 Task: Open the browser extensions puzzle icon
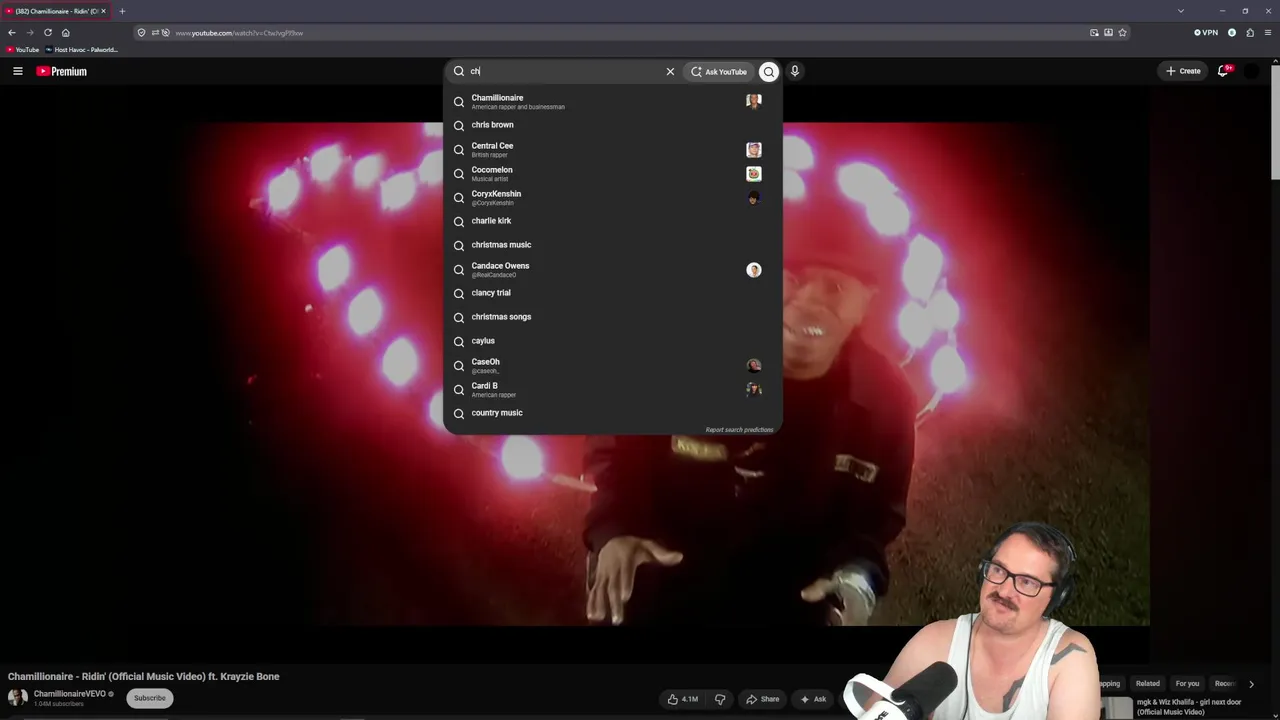[1250, 33]
